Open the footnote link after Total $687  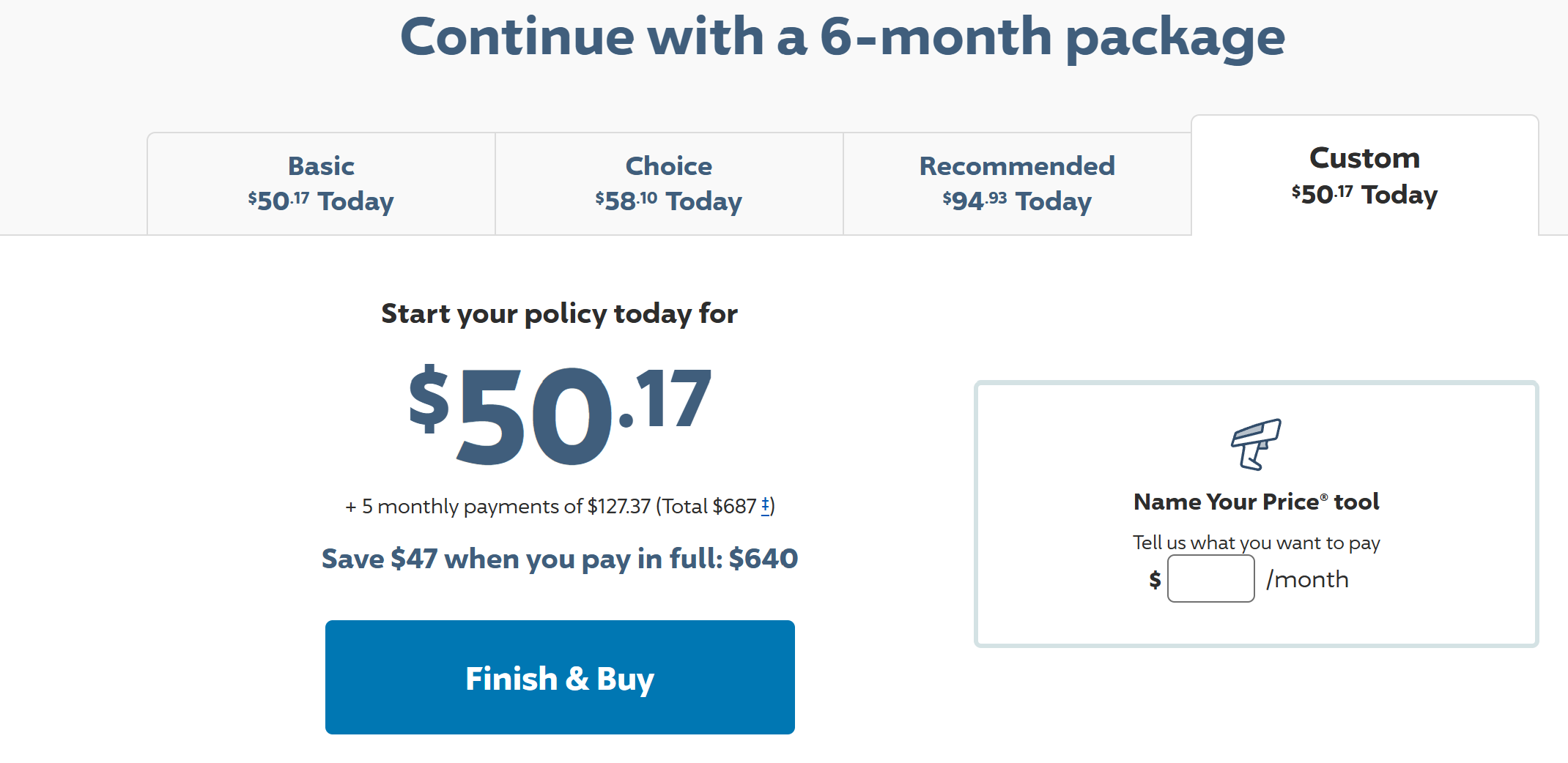[765, 505]
